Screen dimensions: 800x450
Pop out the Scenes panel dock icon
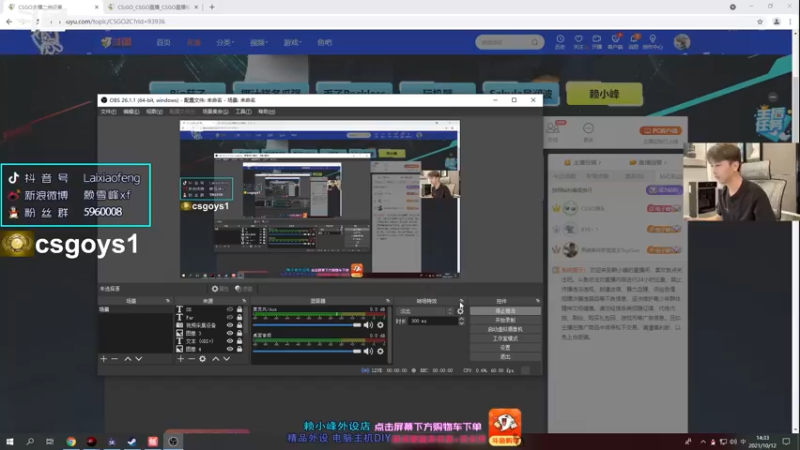(168, 301)
